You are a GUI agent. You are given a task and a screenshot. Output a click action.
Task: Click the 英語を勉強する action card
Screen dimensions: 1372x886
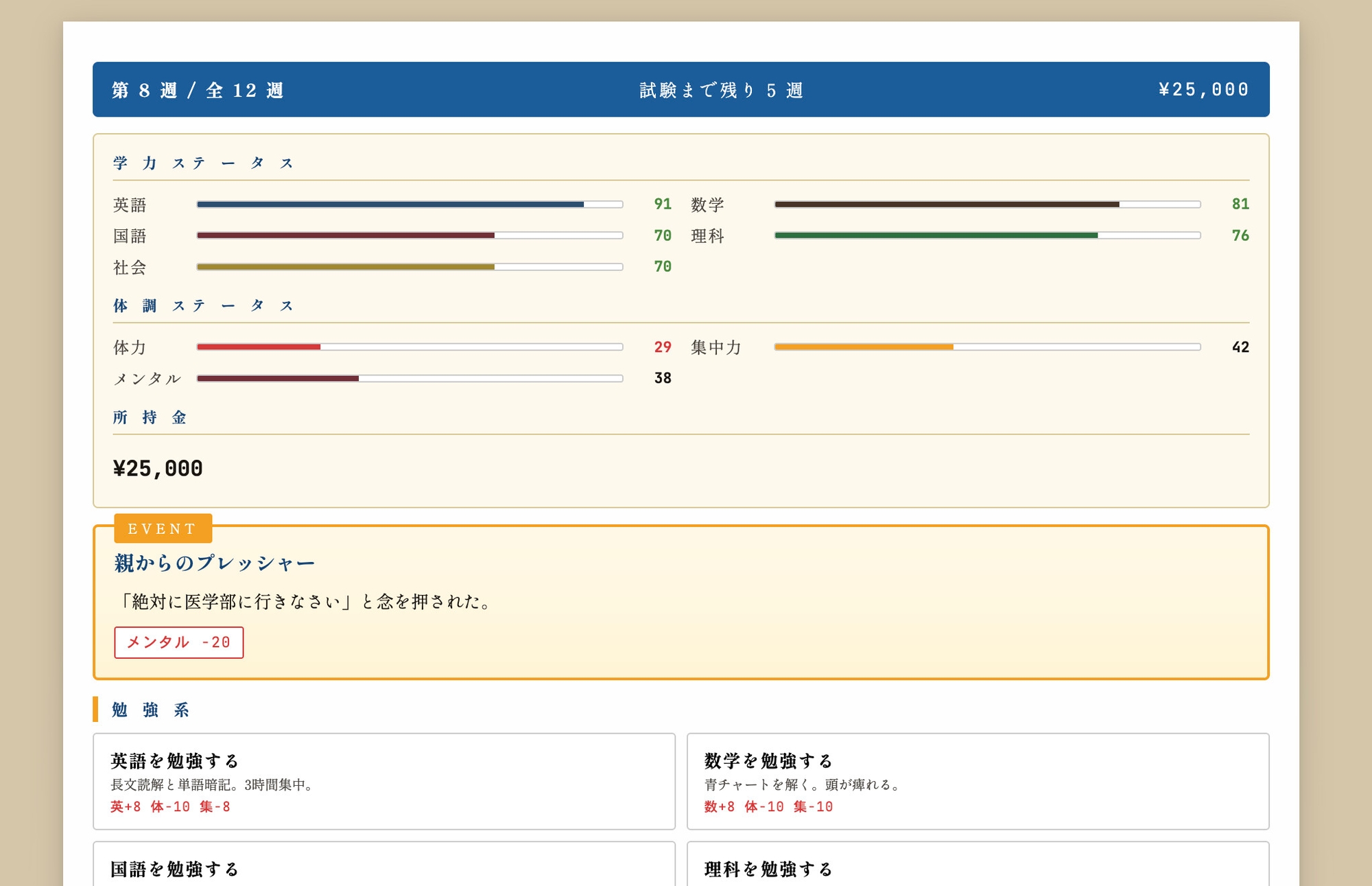(x=383, y=781)
